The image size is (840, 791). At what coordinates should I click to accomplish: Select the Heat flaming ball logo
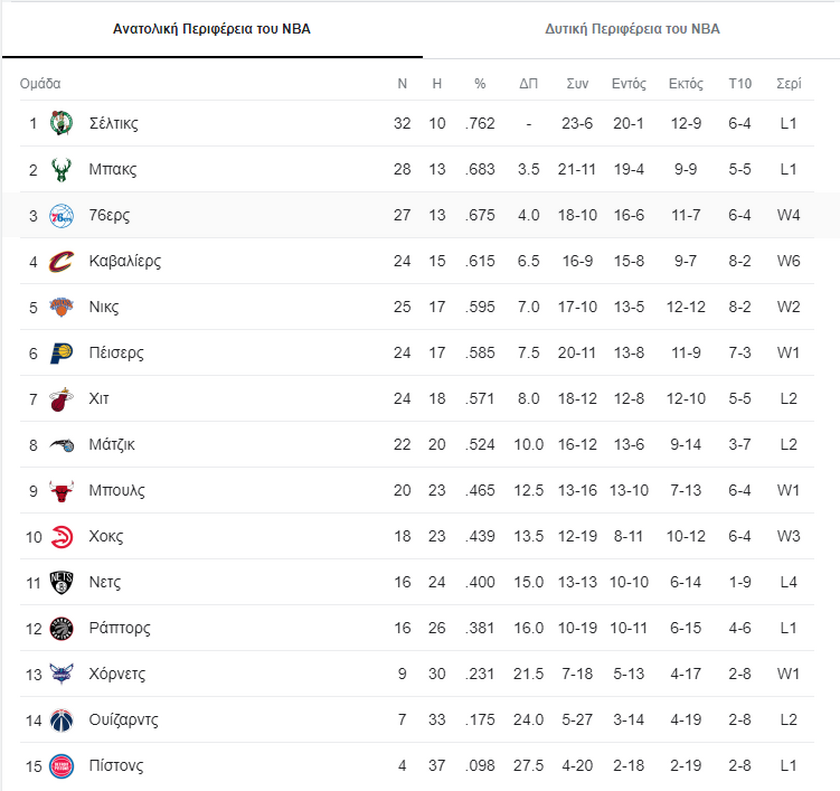[x=61, y=399]
